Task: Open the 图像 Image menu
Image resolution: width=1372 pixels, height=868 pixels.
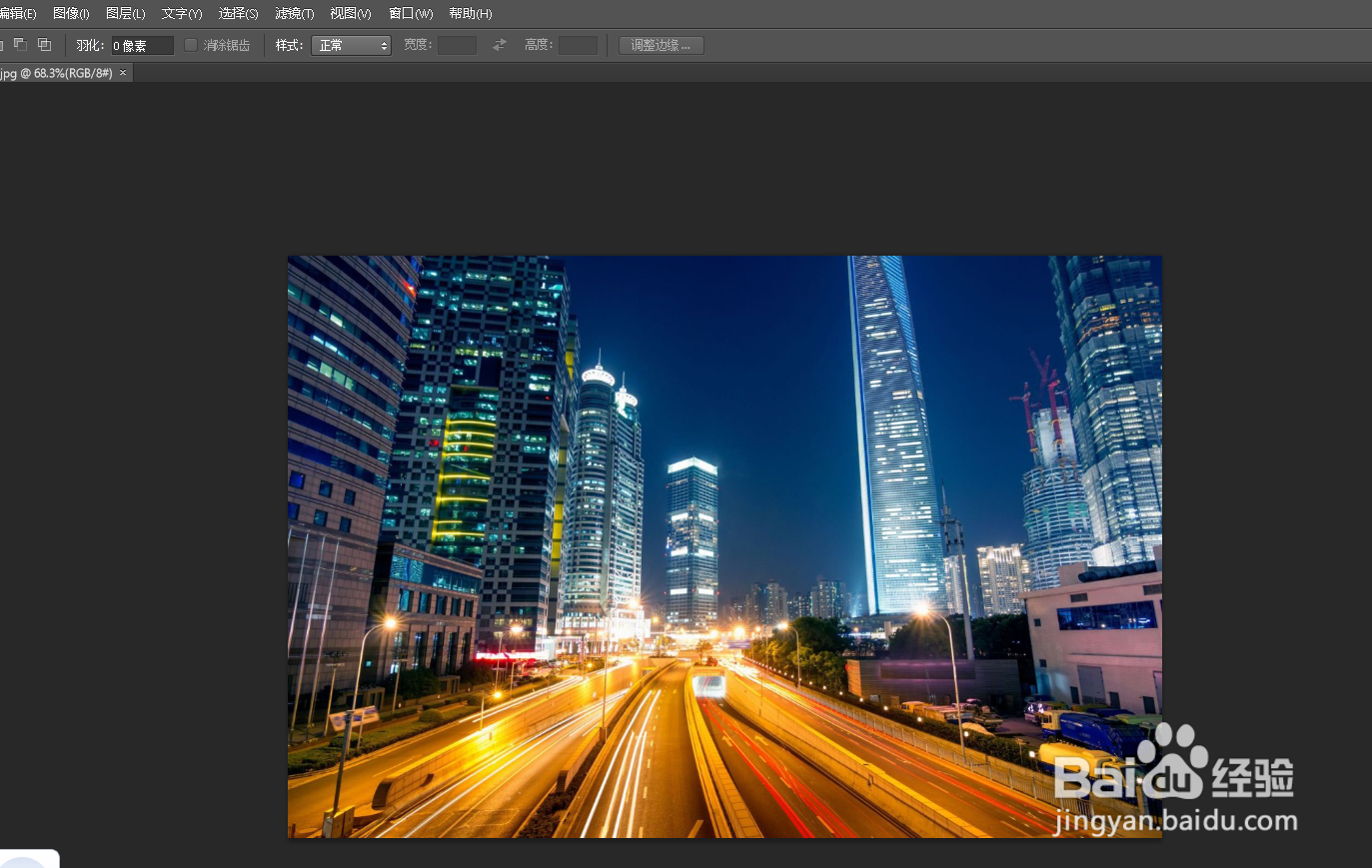Action: (70, 13)
